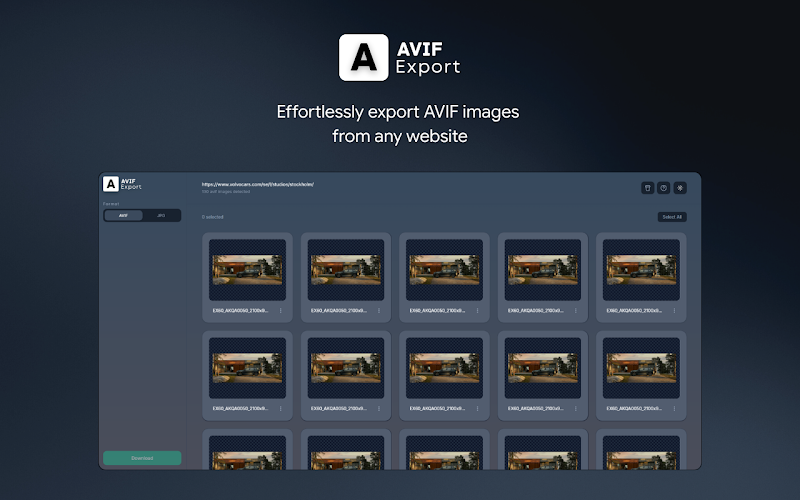The image size is (800, 500).
Task: Select the third row, first partially visible thumbnail
Action: coord(247,453)
